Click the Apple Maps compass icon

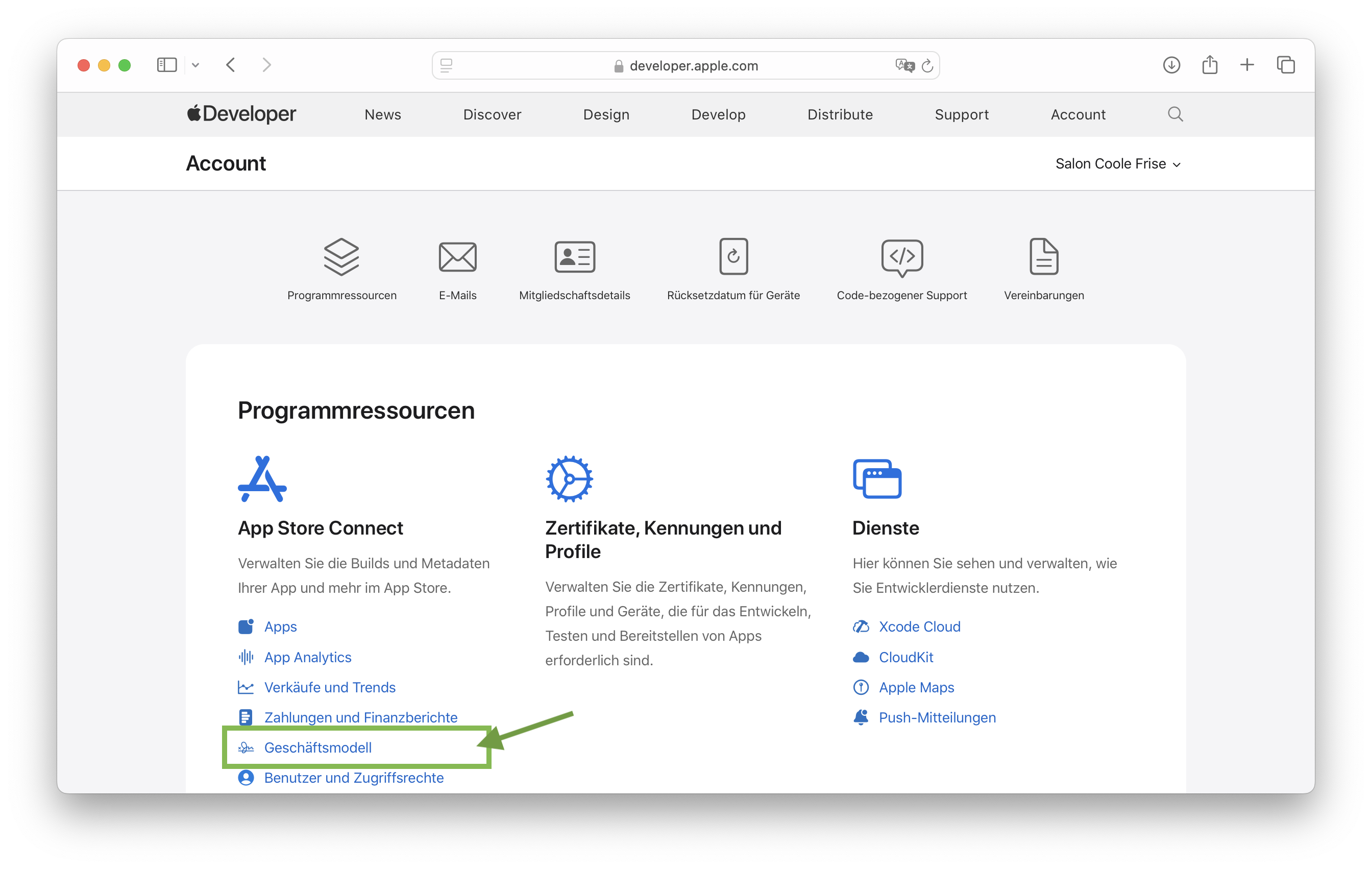(861, 687)
